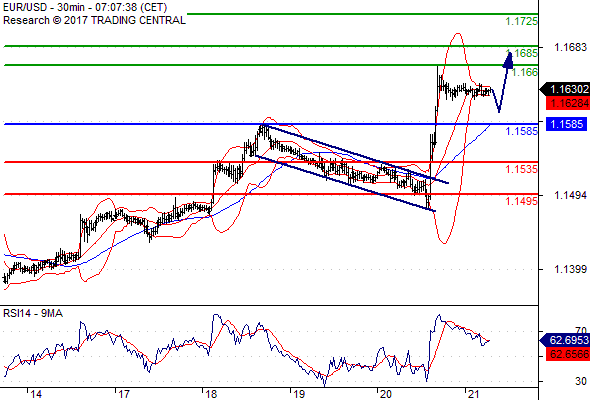590x400 pixels.
Task: Click the red RSI MA value 62.6566 tag
Action: 568,354
